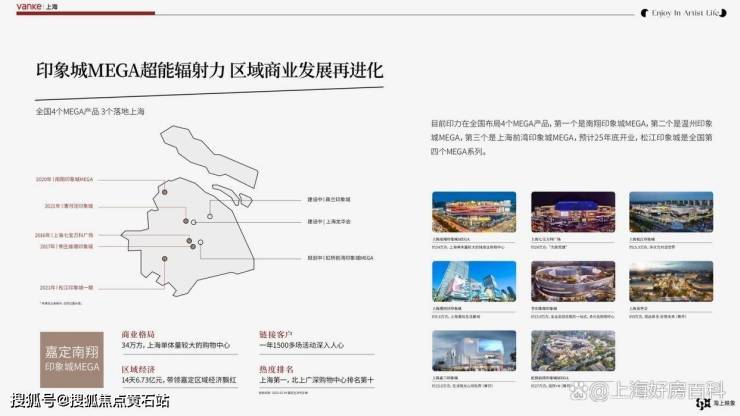This screenshot has width=740, height=416.
Task: Open the night thumbnail with the blue-roofed mall
Action: tap(573, 212)
